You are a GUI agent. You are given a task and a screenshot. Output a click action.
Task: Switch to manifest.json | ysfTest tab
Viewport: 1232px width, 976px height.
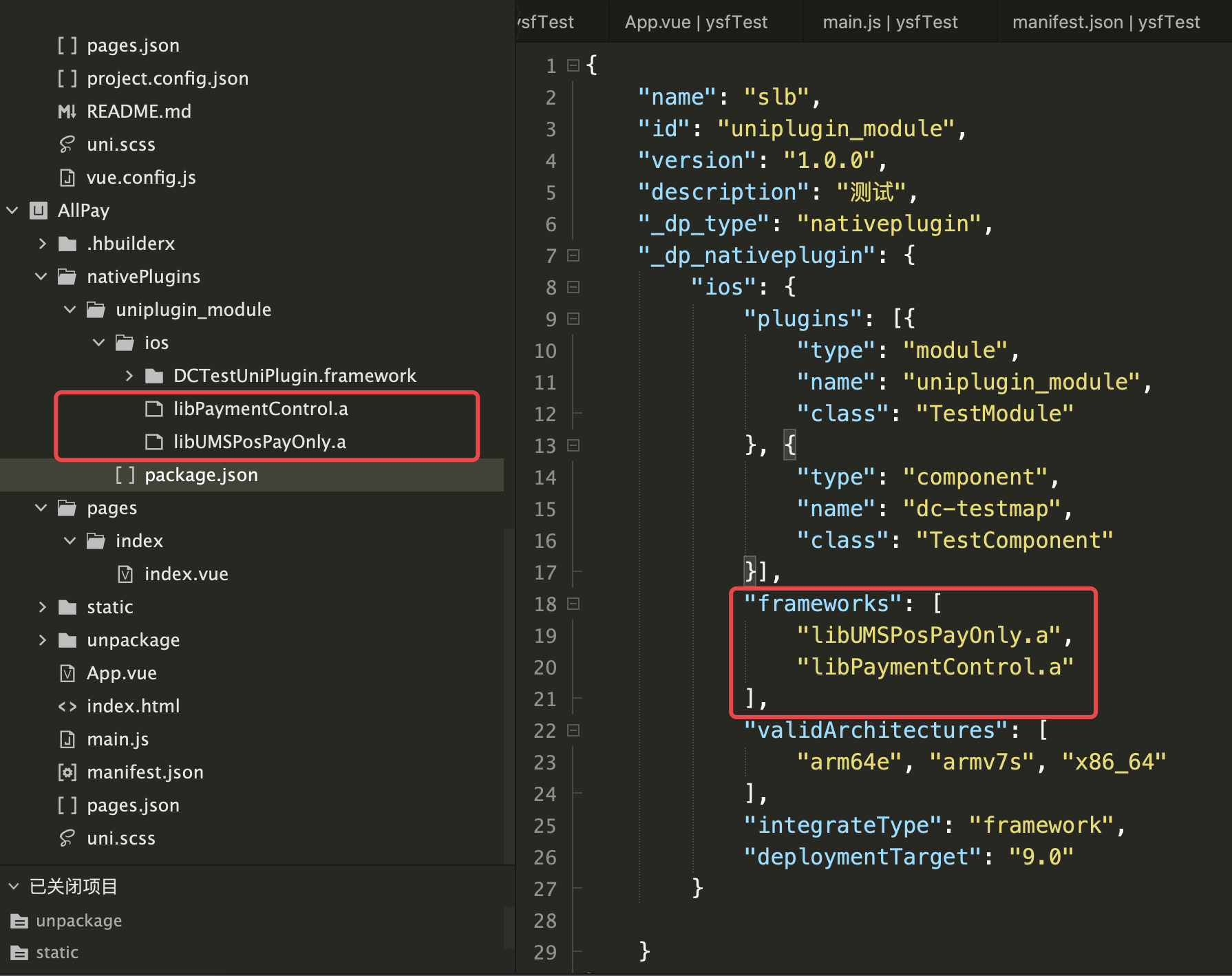pyautogui.click(x=1106, y=22)
